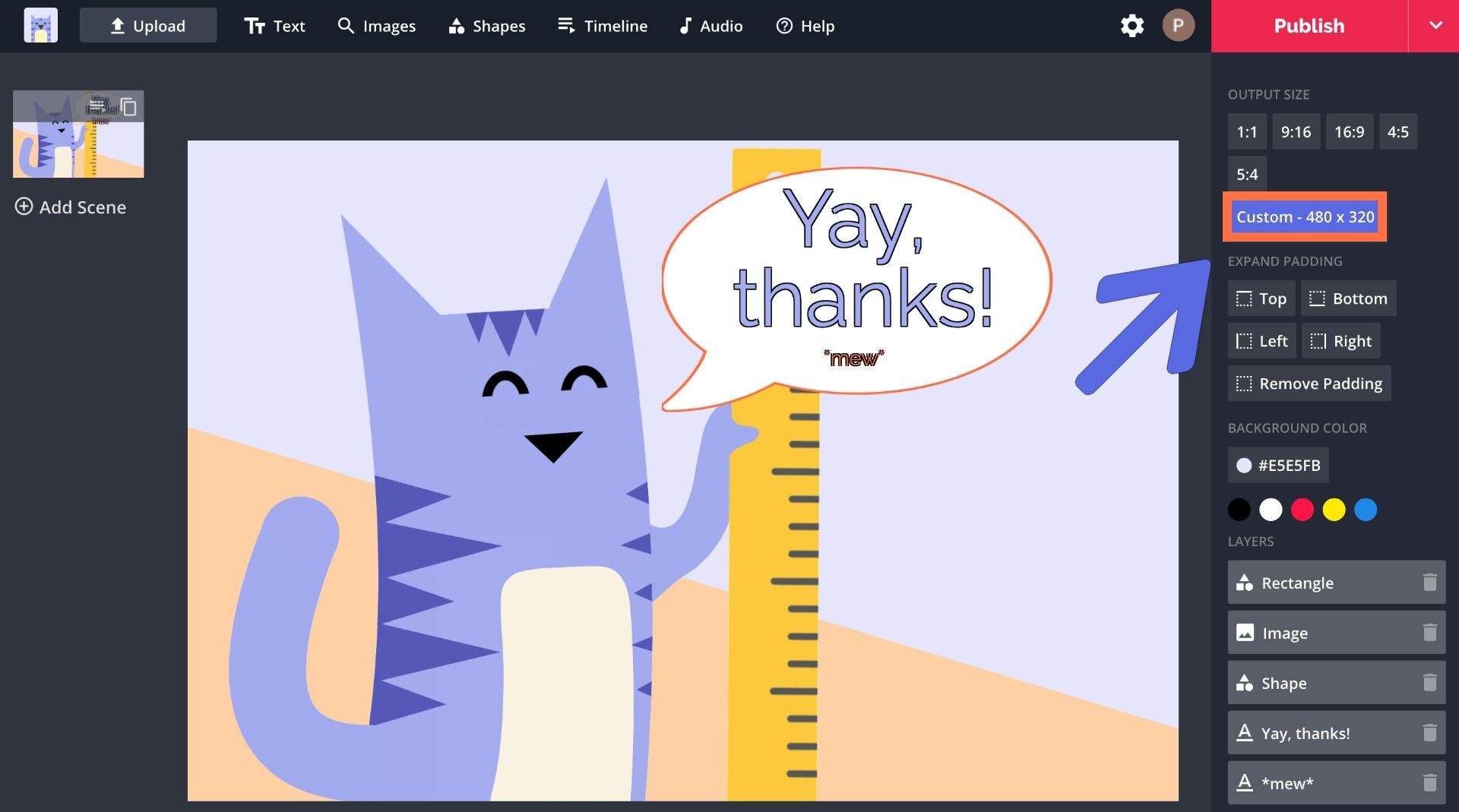Open the Shapes menu

click(487, 26)
